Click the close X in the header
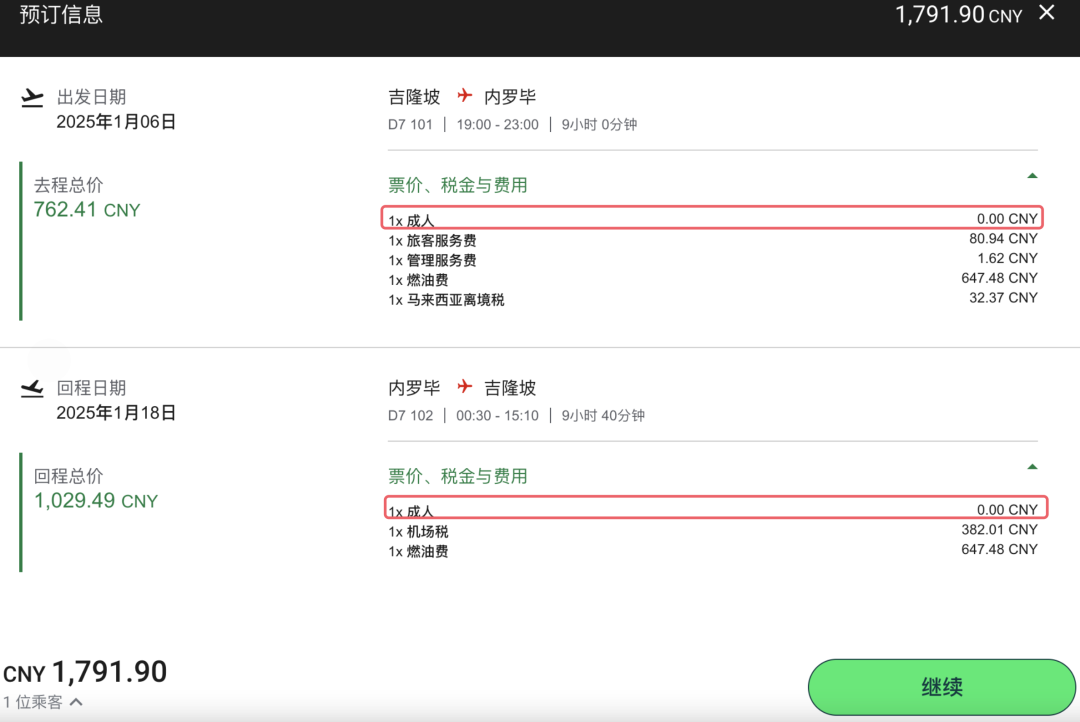The image size is (1080, 722). [x=1048, y=16]
